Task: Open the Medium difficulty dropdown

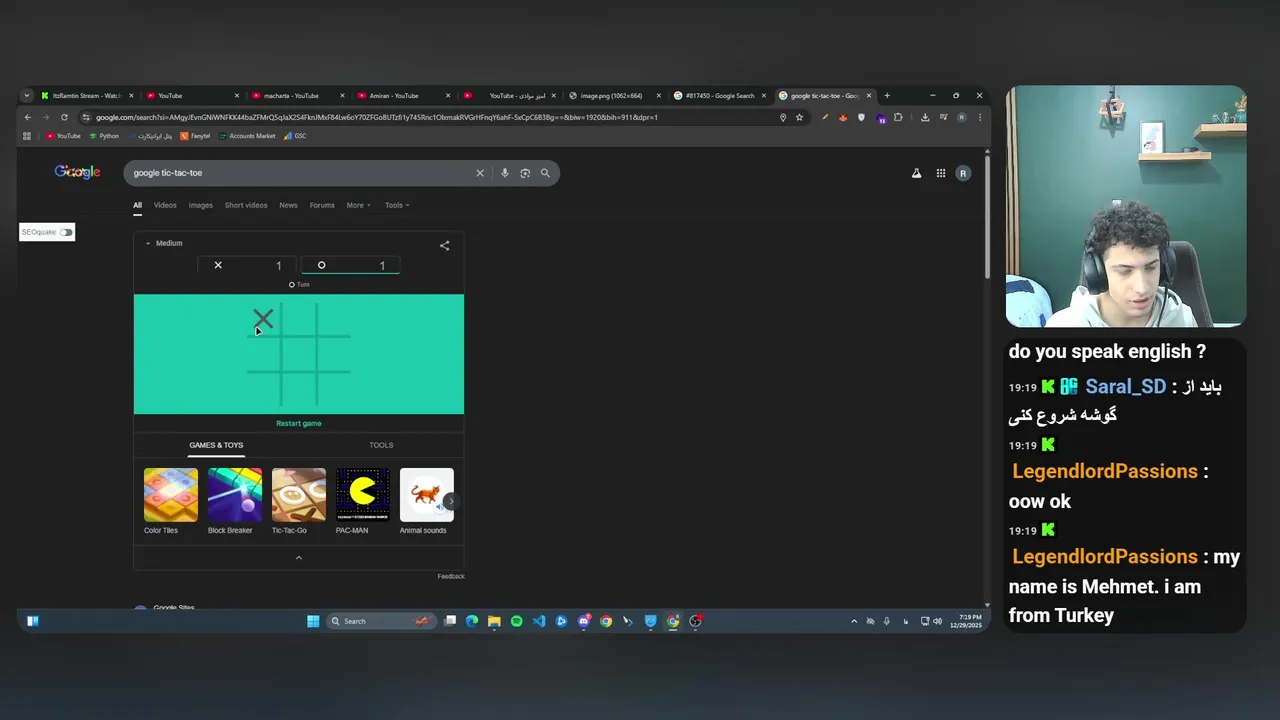Action: (x=163, y=243)
